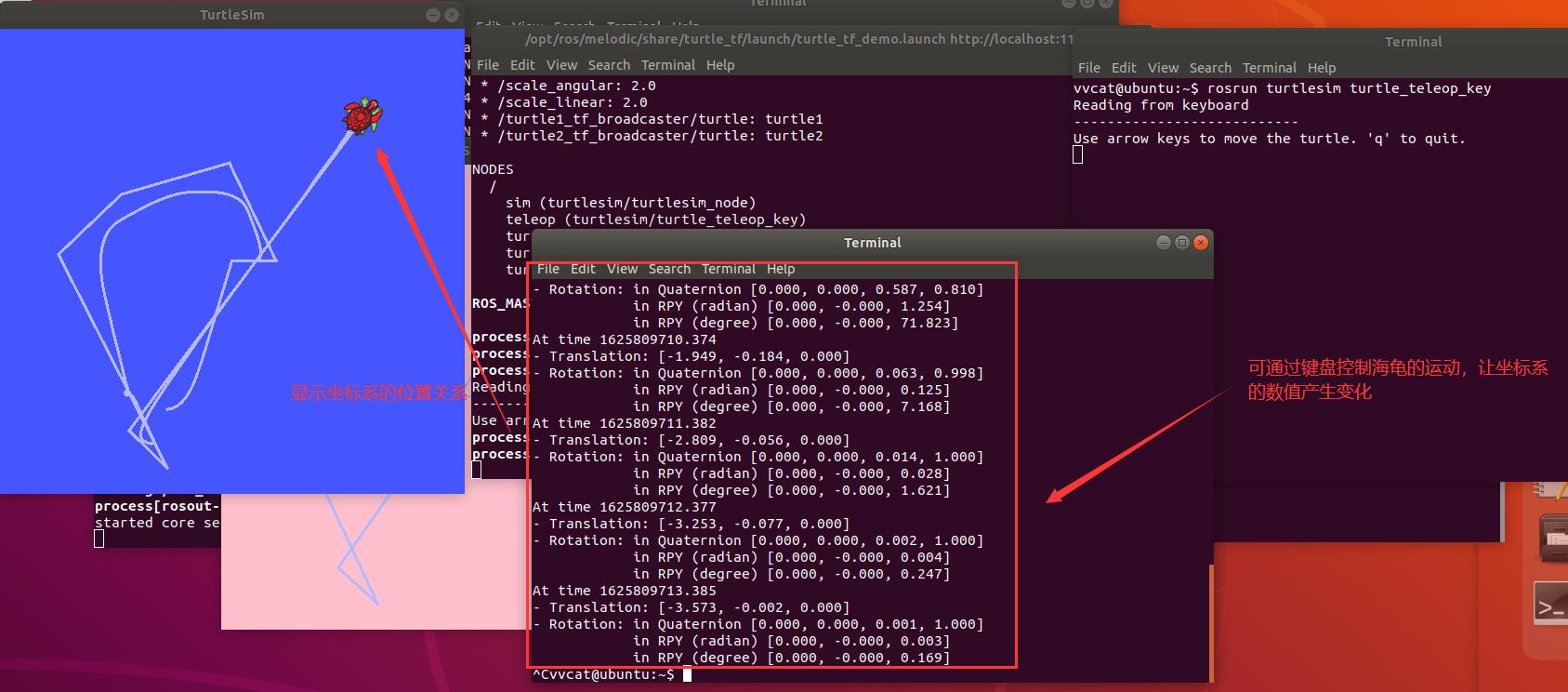The image size is (1568, 692).
Task: Minimize the TurtleSim window
Action: [433, 15]
